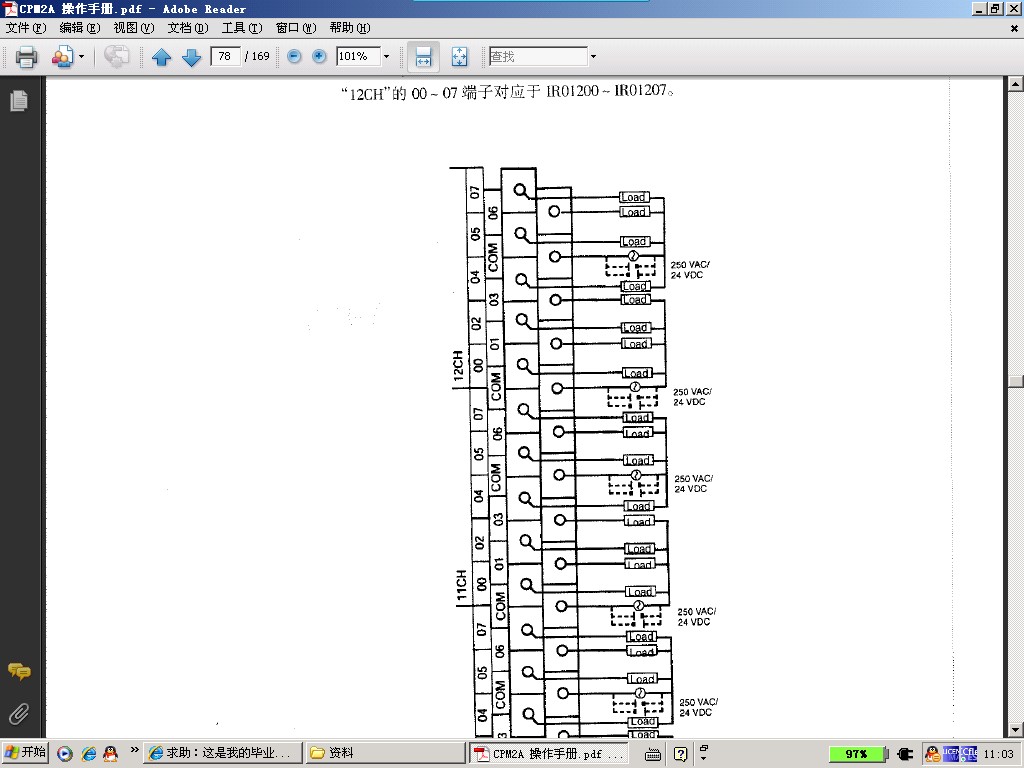Go to previous page with up arrow
Image resolution: width=1024 pixels, height=768 pixels.
161,57
